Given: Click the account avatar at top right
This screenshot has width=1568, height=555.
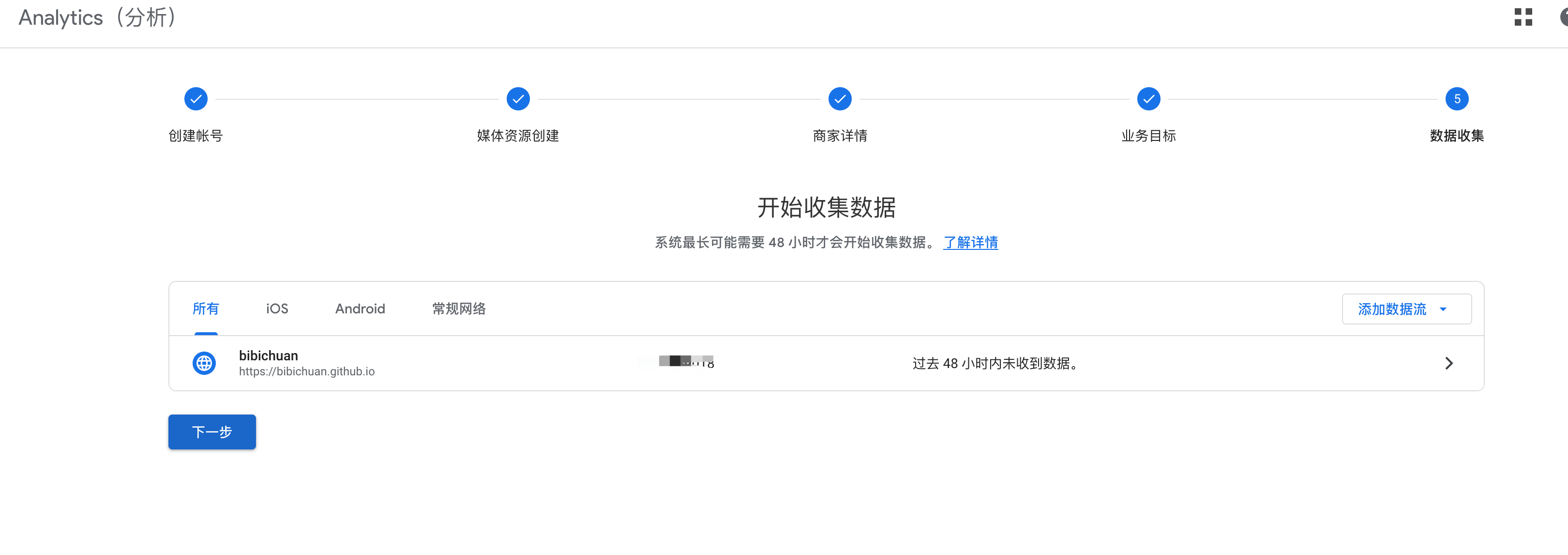Looking at the screenshot, I should [x=1563, y=17].
